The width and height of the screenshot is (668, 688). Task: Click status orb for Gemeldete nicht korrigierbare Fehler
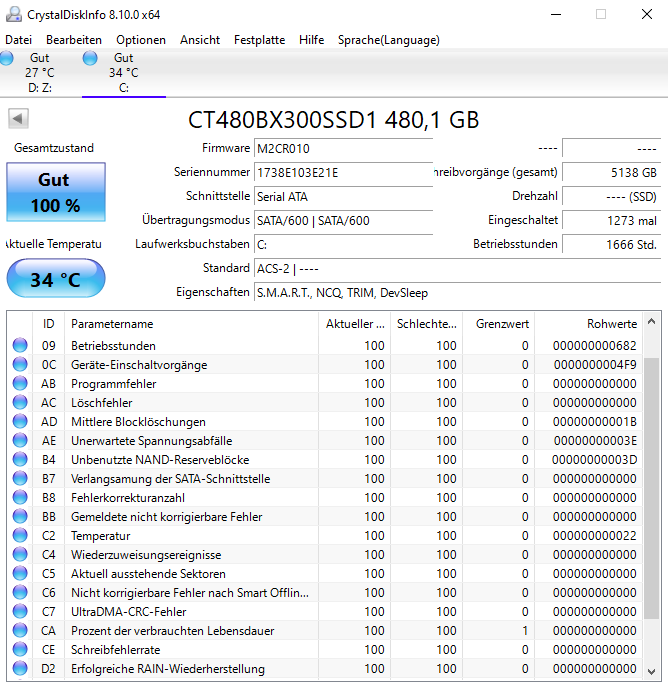tap(20, 516)
